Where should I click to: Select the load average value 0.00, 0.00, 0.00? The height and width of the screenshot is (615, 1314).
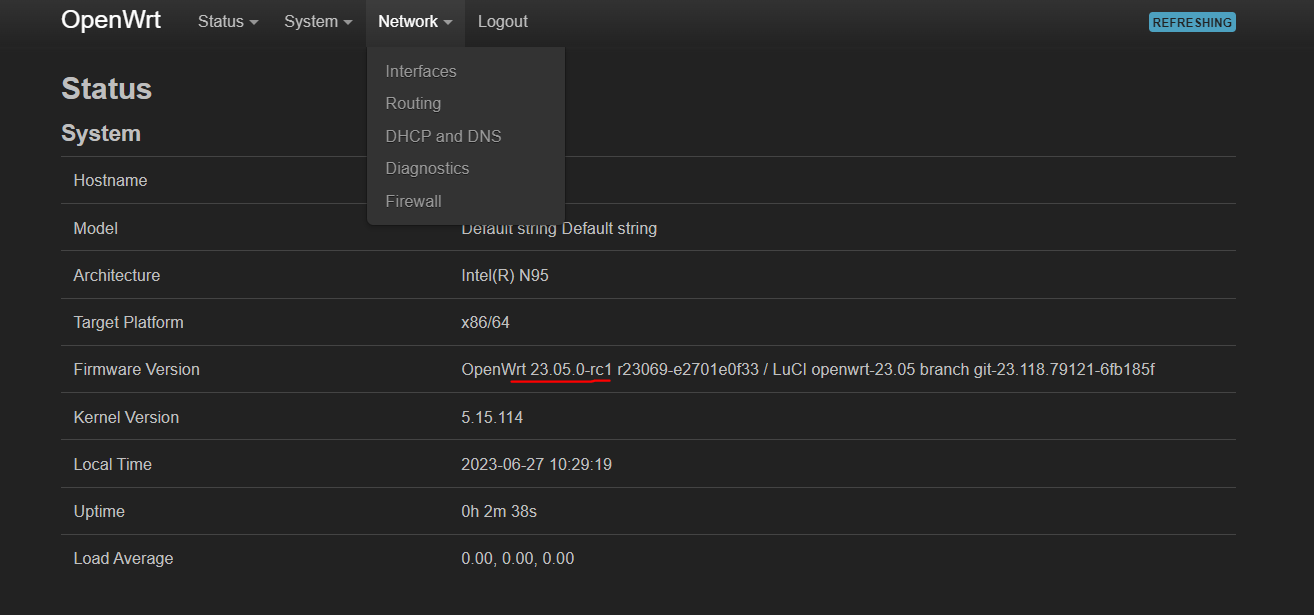518,559
